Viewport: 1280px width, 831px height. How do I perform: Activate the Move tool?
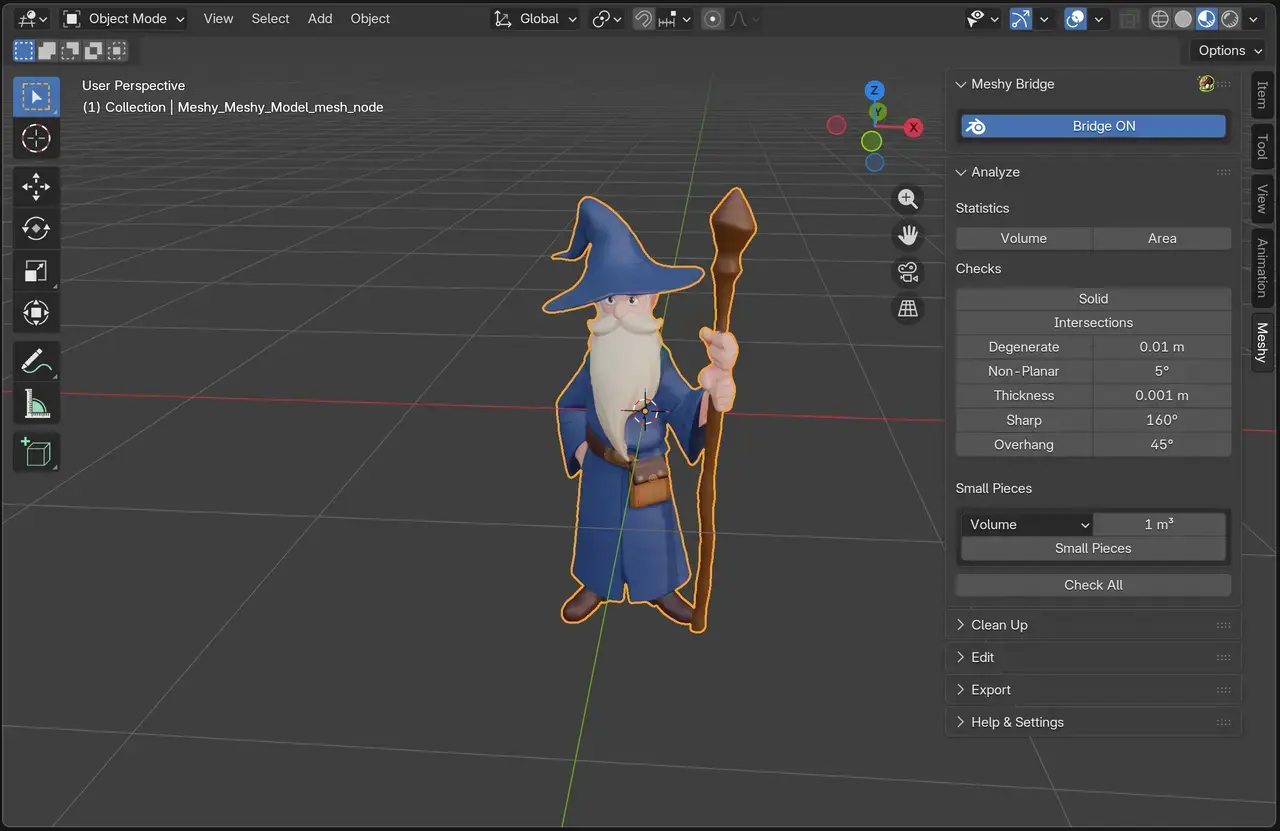[36, 187]
